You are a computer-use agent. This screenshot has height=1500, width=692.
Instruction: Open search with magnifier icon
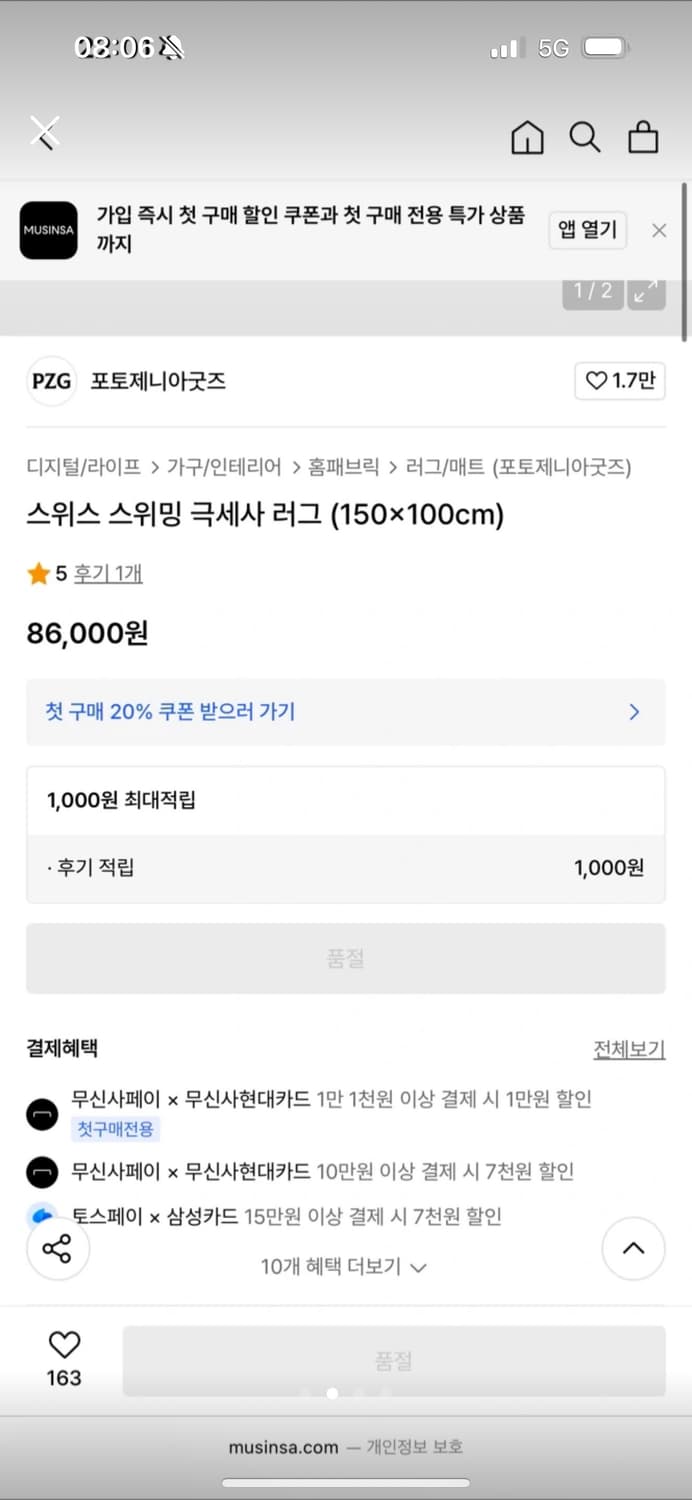pyautogui.click(x=585, y=137)
